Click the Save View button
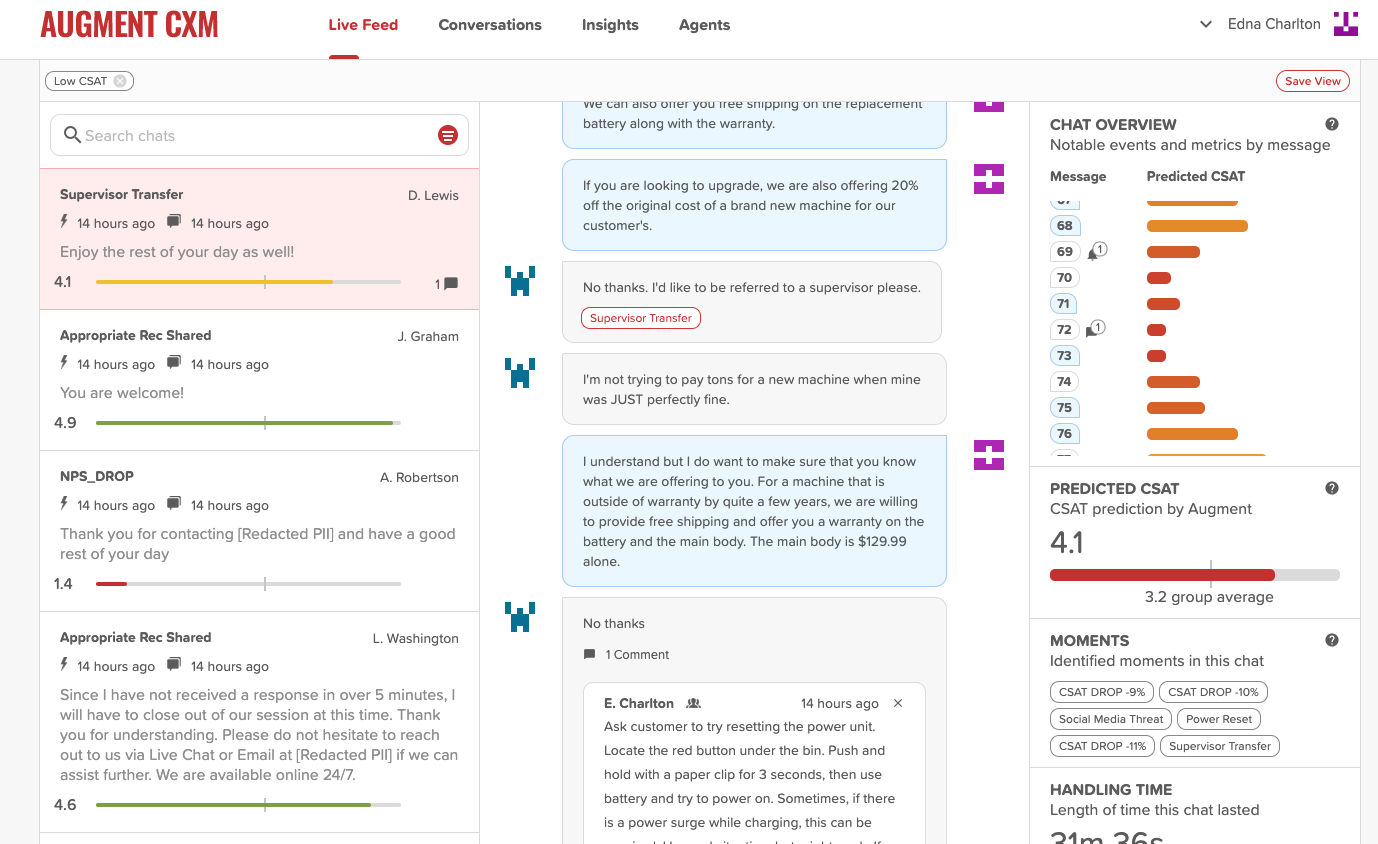 click(x=1313, y=81)
